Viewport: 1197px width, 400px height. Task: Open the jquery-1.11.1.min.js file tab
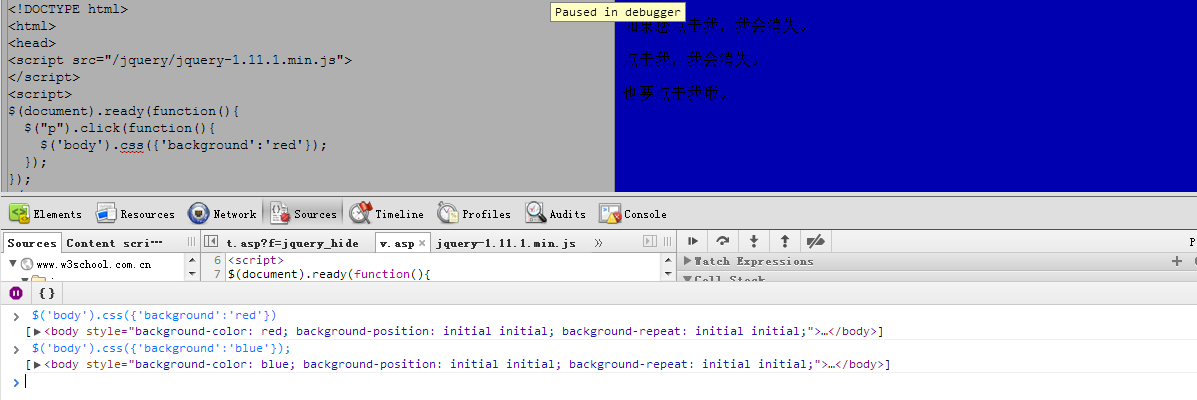[505, 243]
